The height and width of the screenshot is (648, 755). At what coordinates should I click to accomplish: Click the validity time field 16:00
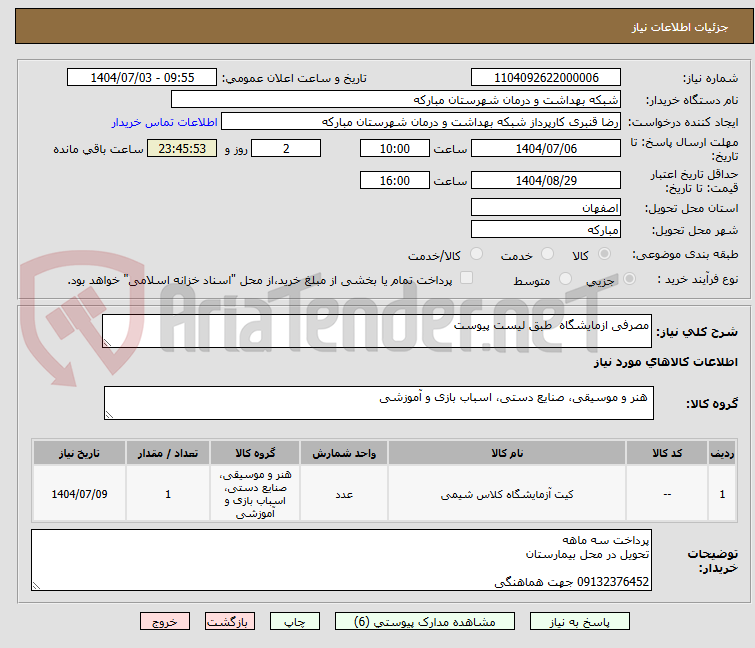point(395,180)
